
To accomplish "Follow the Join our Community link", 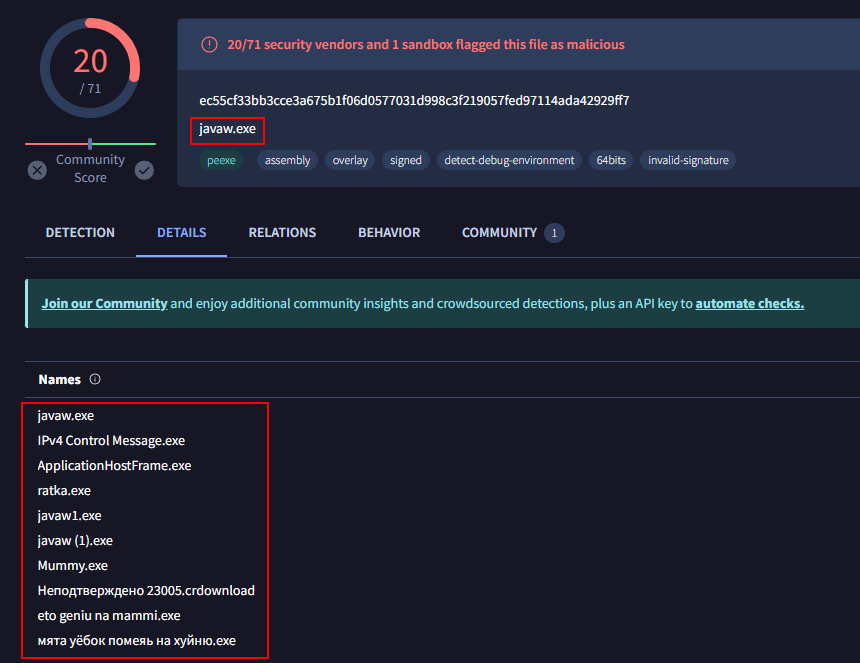I will coord(104,304).
